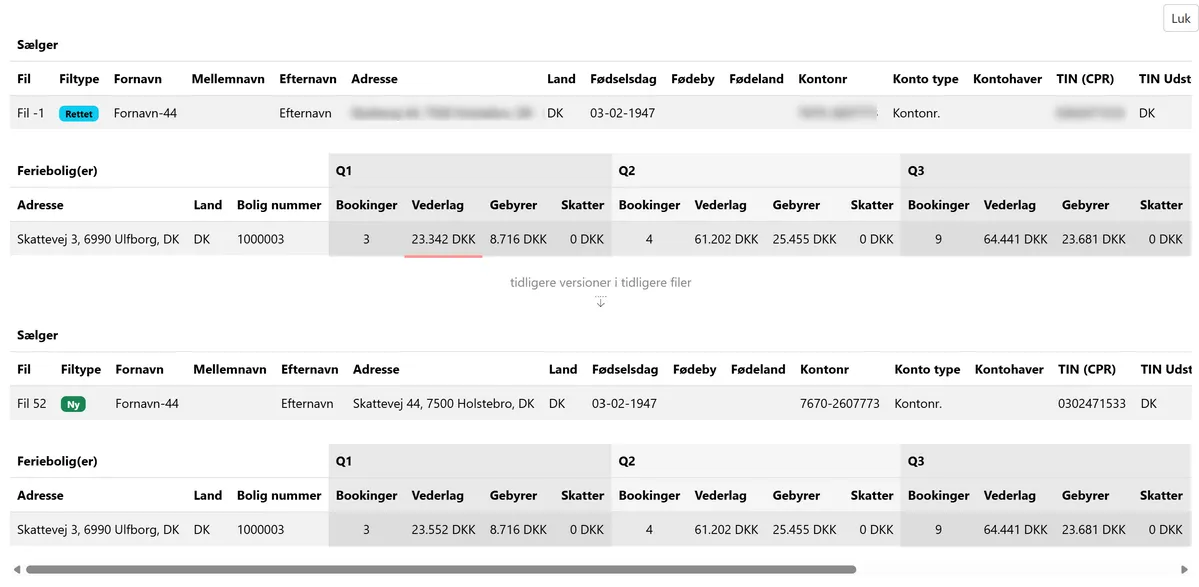Click the top Feriebolig(er) heading

[57, 171]
